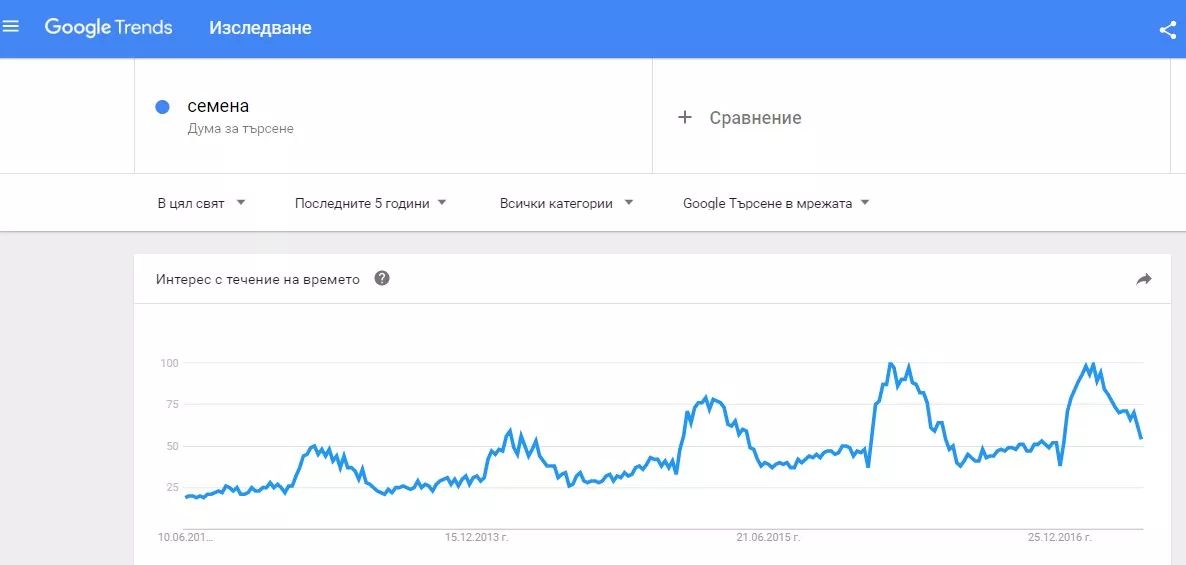Screen dimensions: 1186x565
Task: Click the plus icon beside Сравнение
Action: pos(685,117)
